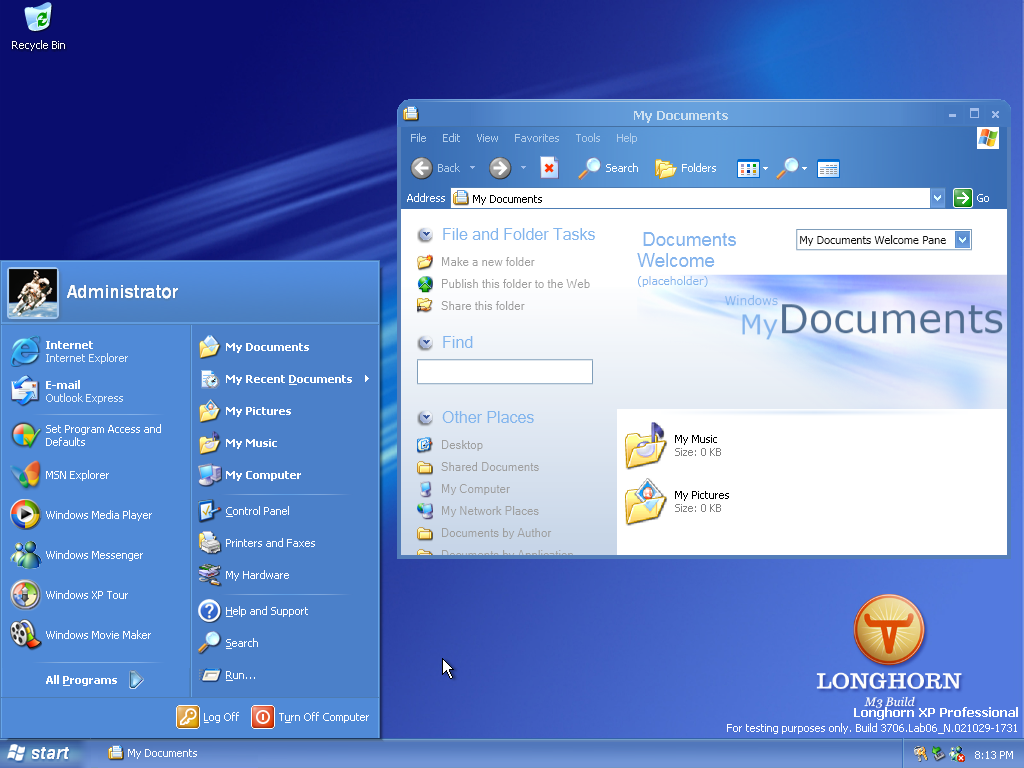
Task: Click the Back navigation arrow
Action: [423, 168]
